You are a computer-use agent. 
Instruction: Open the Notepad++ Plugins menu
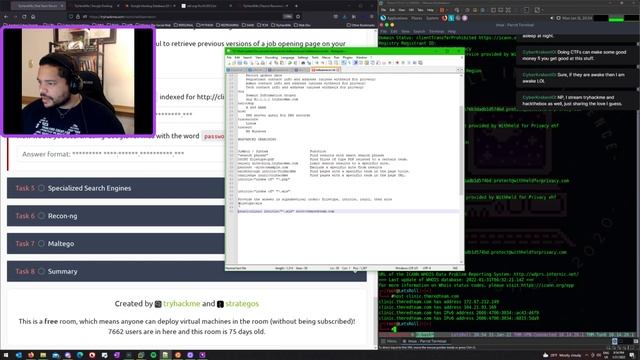(x=347, y=58)
